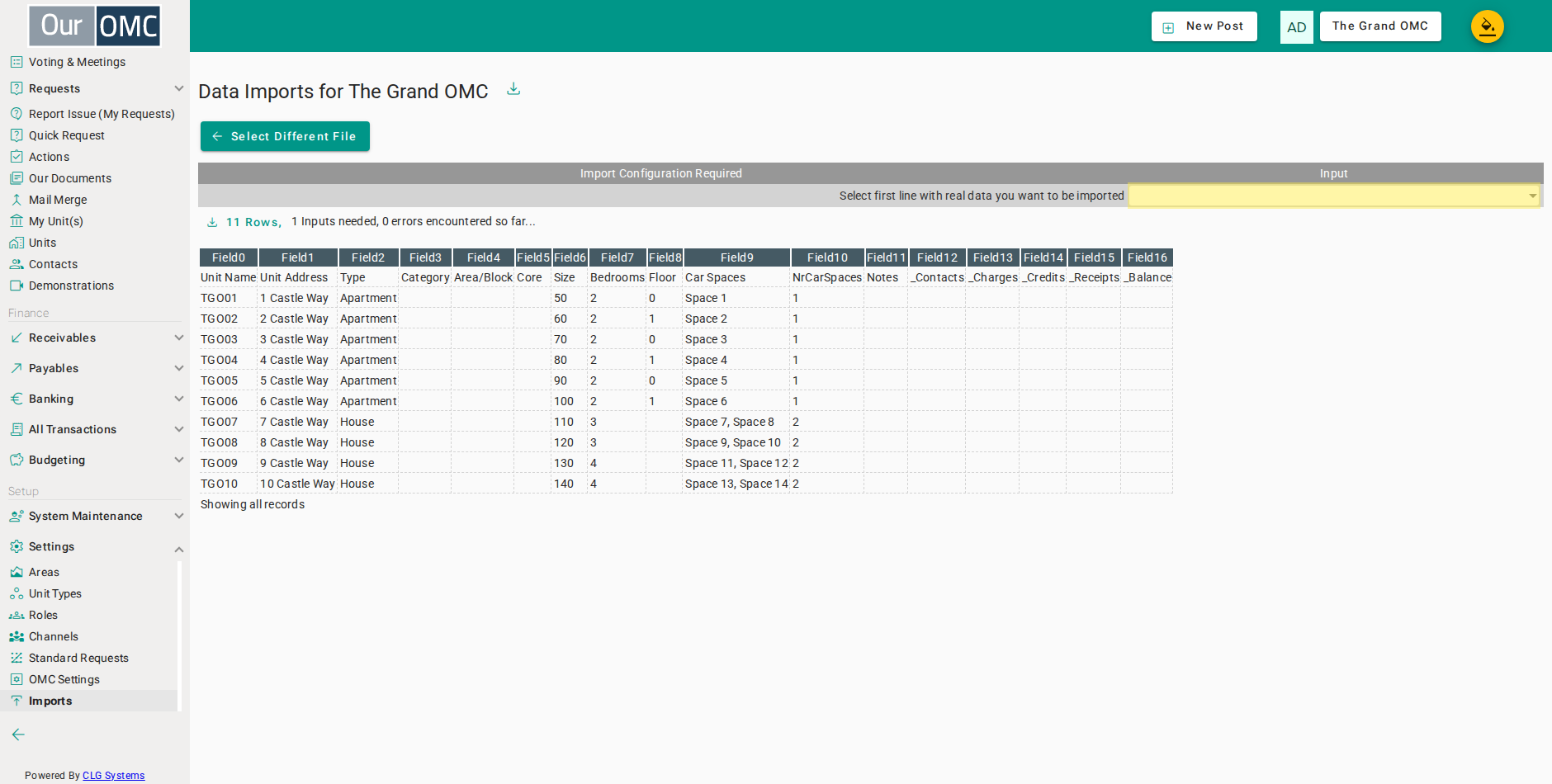
Task: Open Actions in sidebar
Action: (x=49, y=157)
